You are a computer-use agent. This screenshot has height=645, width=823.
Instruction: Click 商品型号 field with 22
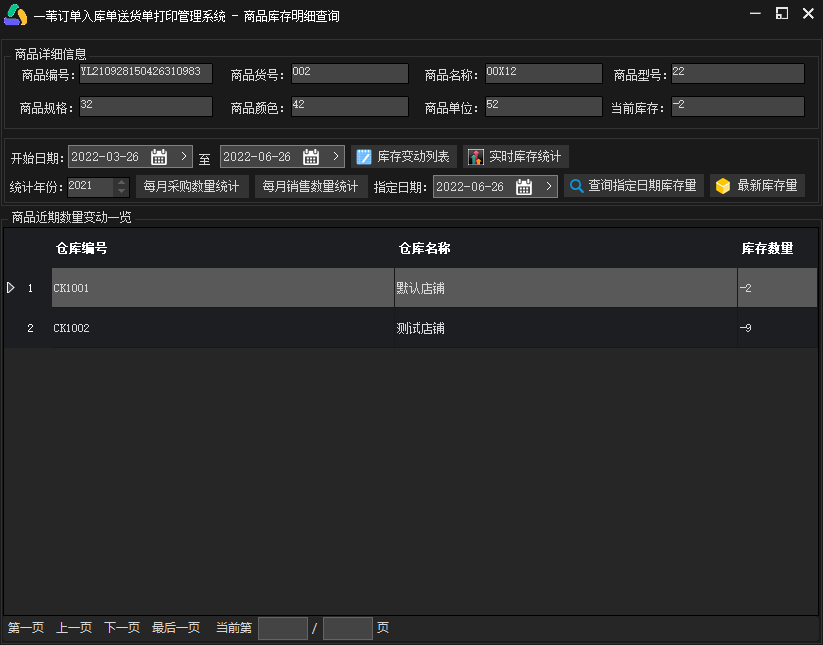tap(738, 73)
